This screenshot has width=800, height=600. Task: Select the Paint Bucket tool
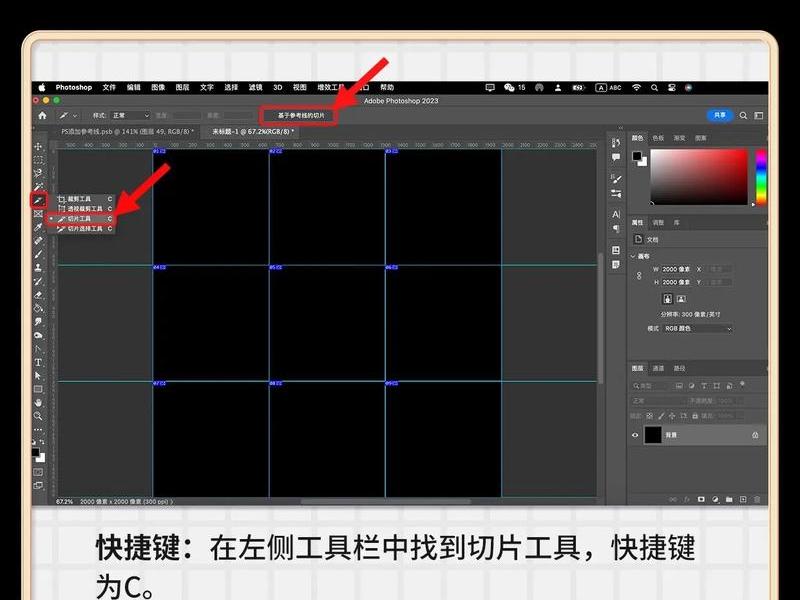pos(38,308)
